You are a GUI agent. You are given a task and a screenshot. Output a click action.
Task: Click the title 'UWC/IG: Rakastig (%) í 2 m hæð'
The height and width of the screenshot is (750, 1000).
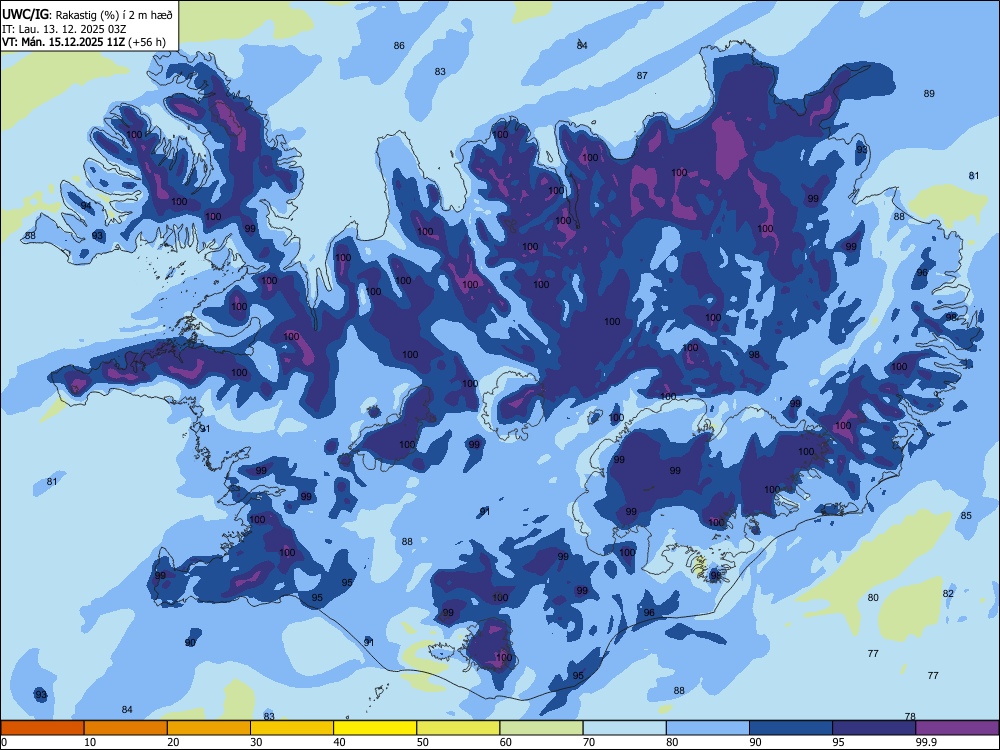pyautogui.click(x=87, y=13)
